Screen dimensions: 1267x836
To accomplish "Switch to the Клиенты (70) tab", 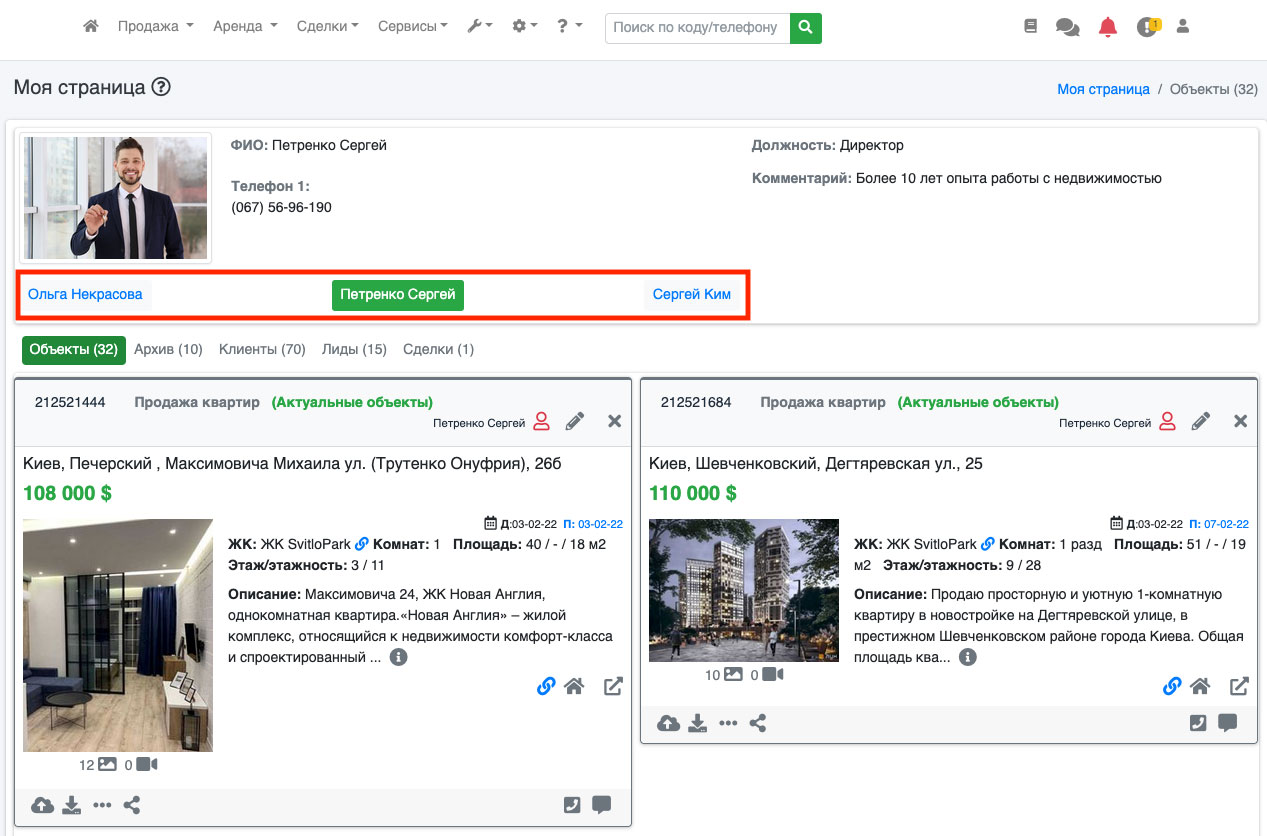I will pyautogui.click(x=262, y=349).
